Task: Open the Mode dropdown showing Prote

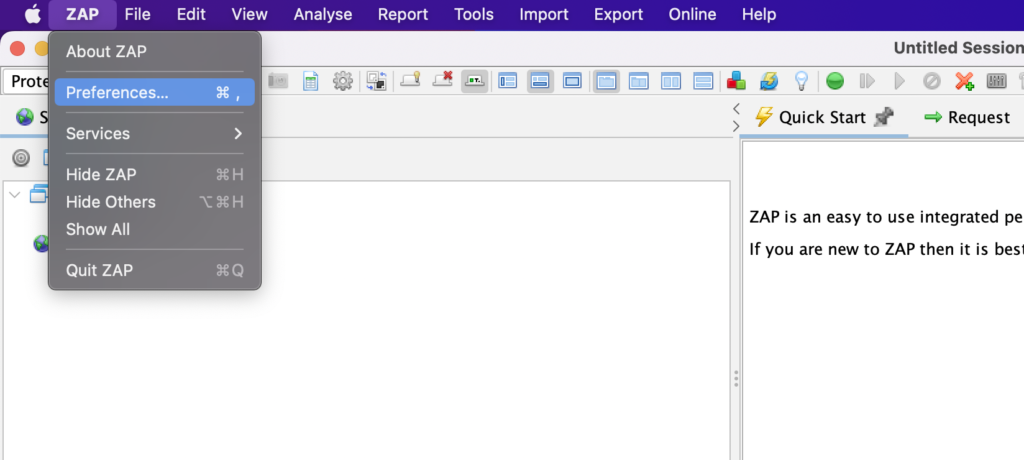Action: pos(26,81)
